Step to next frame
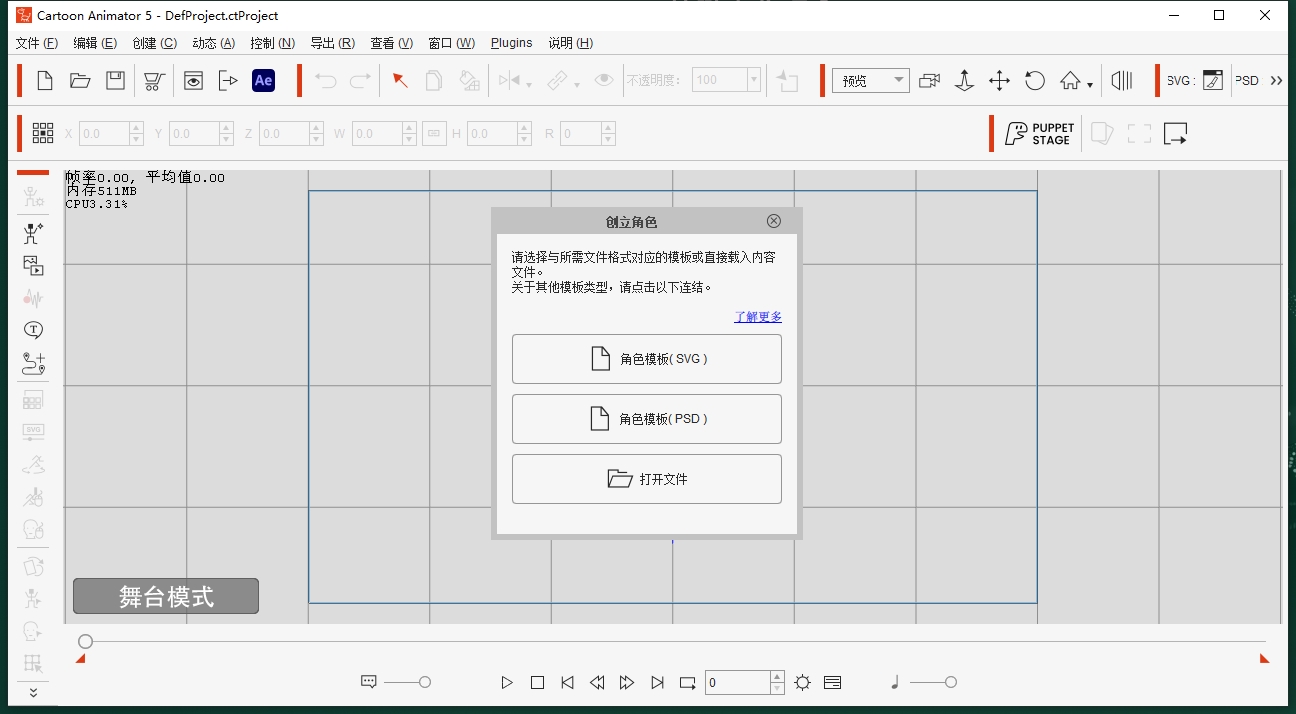Screen dimensions: 1296x714 [627, 683]
